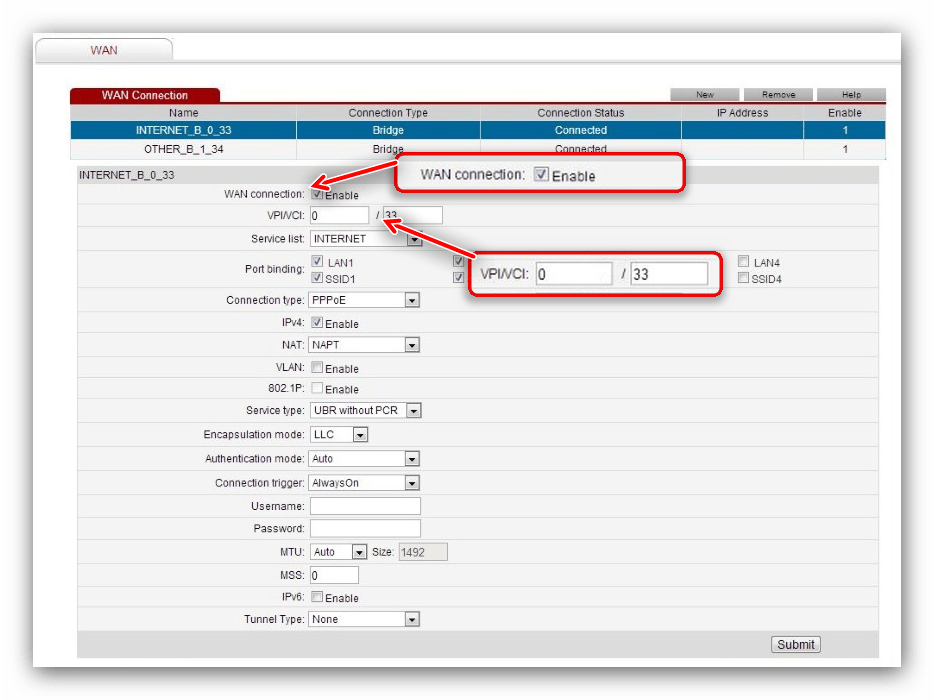Click the WAN Connection section title
The height and width of the screenshot is (700, 934).
145,95
